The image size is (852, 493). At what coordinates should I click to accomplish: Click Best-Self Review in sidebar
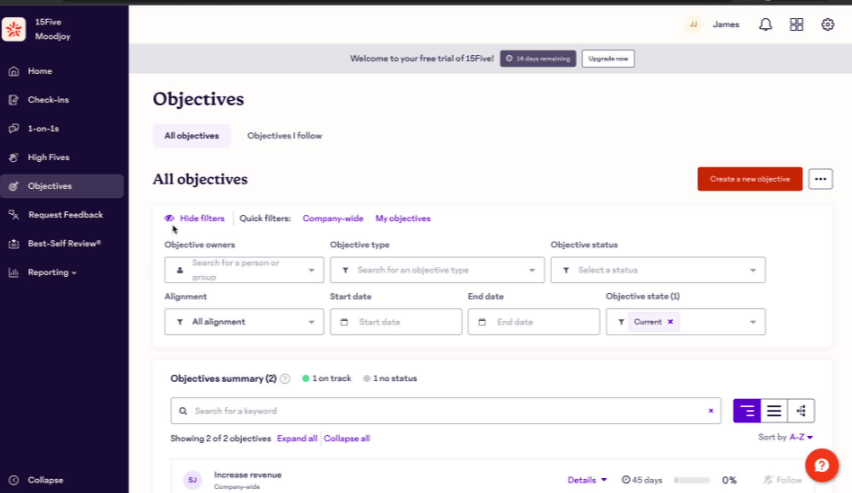click(64, 244)
